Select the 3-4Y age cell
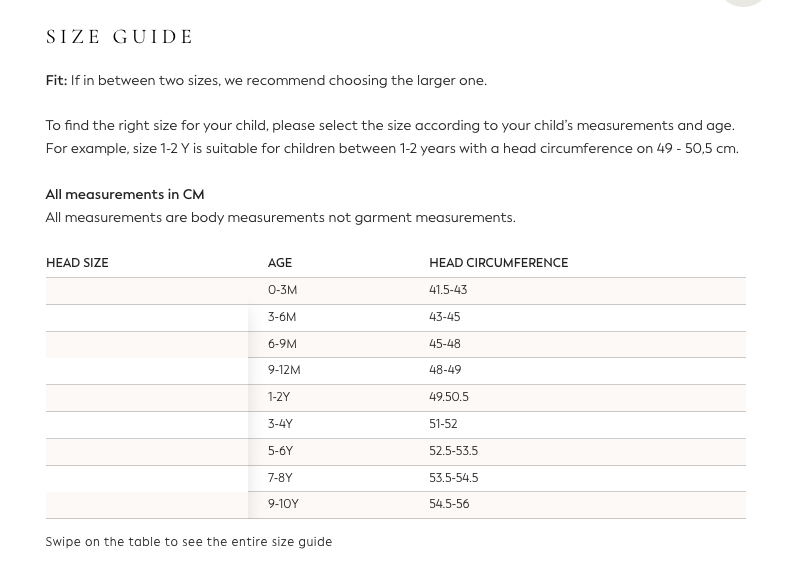 pos(280,424)
